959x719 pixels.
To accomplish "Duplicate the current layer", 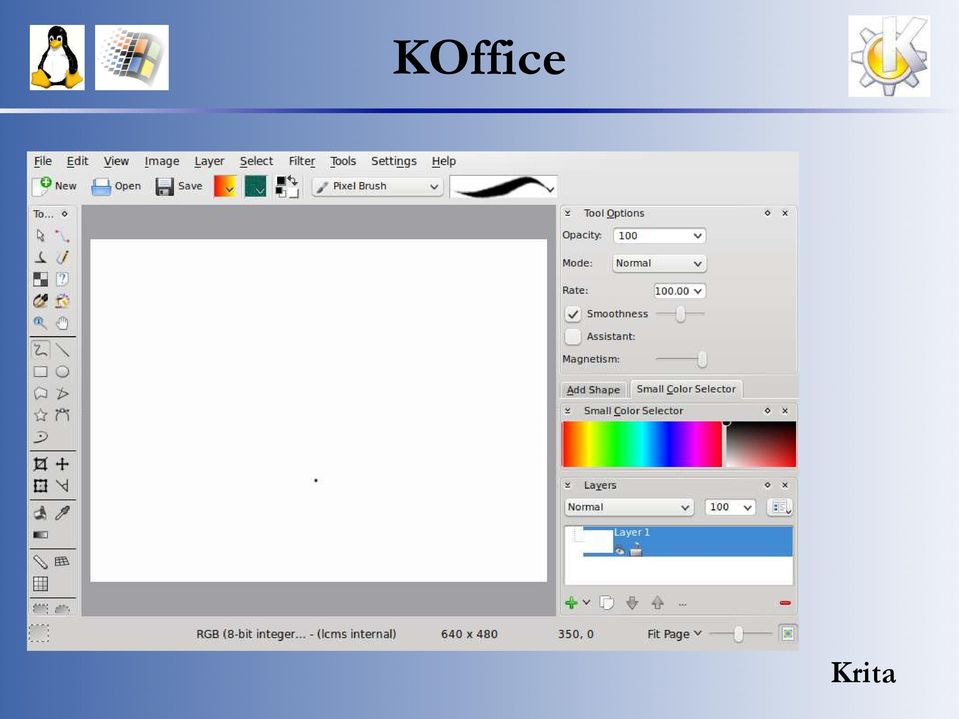I will pos(607,603).
